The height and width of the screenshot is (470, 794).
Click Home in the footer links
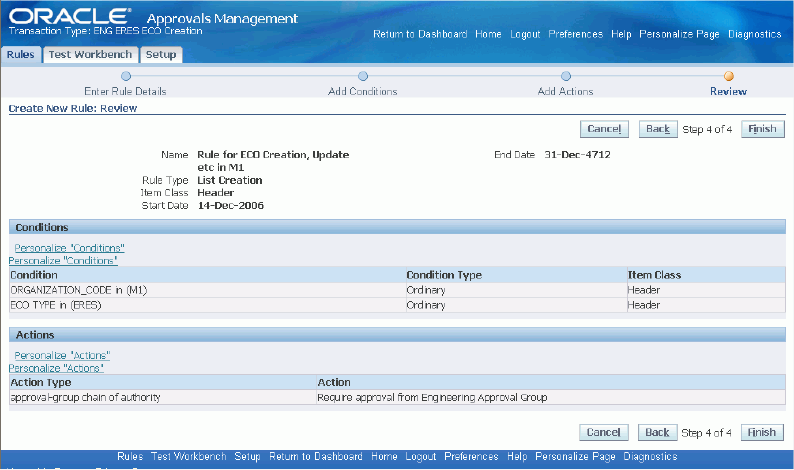[384, 456]
